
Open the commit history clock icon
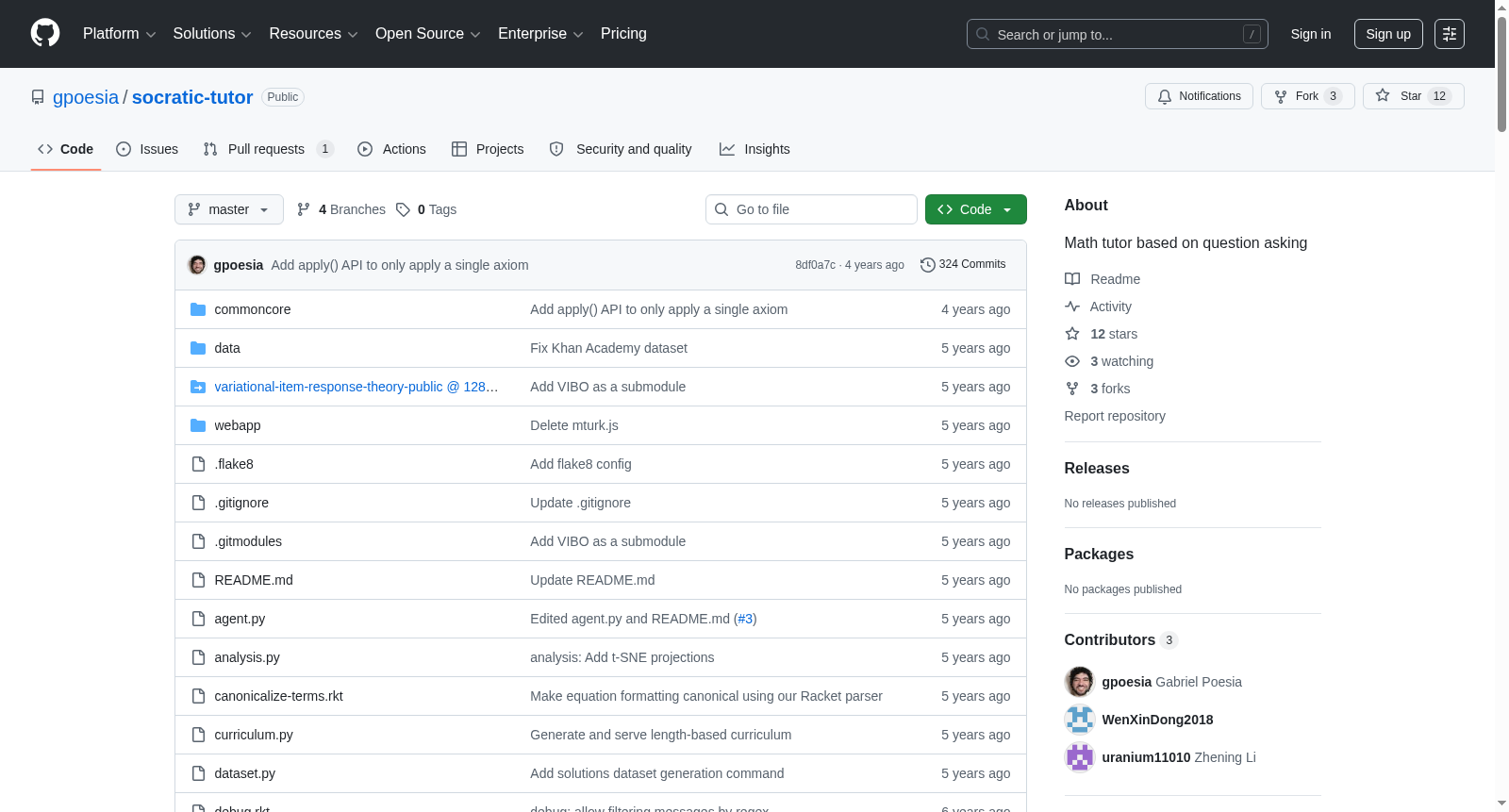click(x=928, y=265)
